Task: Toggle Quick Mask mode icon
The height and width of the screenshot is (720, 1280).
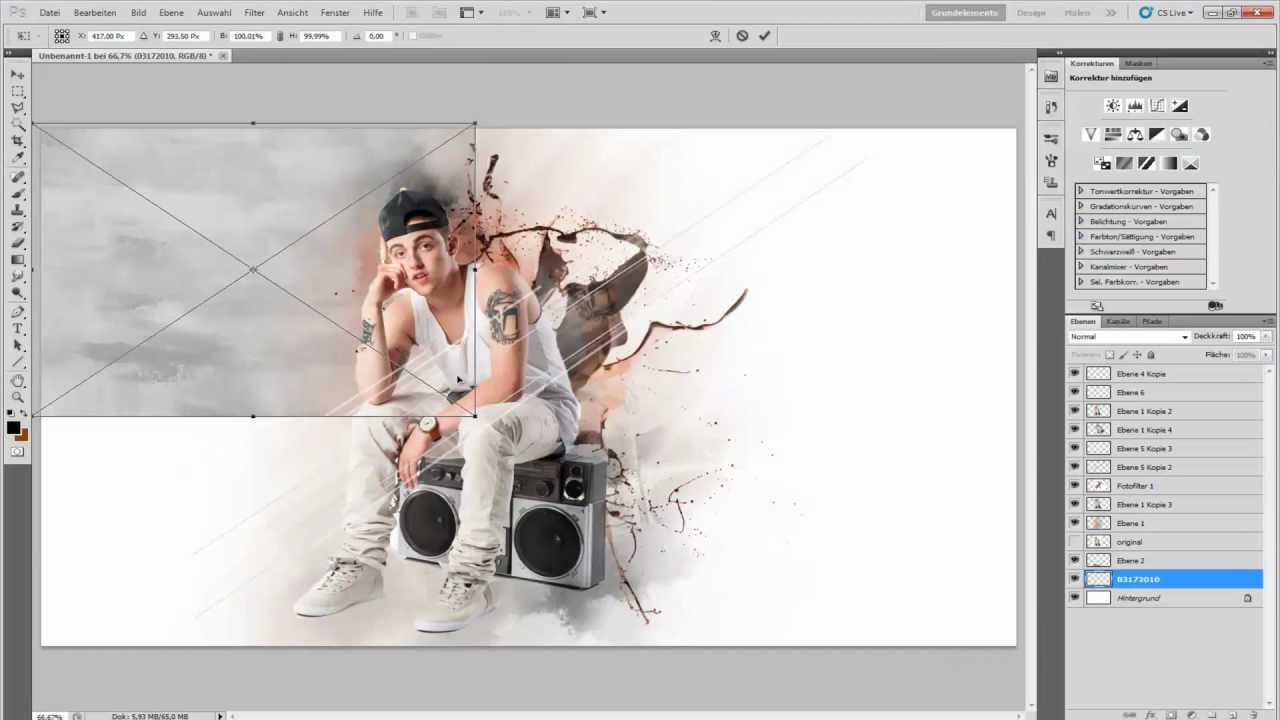Action: pyautogui.click(x=17, y=452)
